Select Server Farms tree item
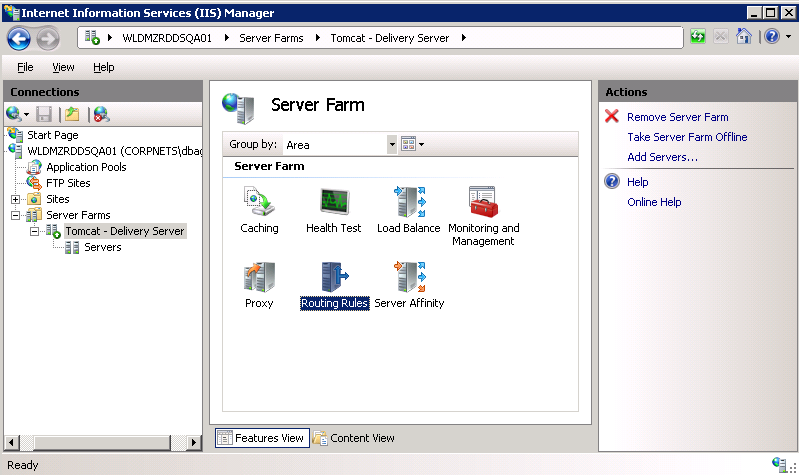The width and height of the screenshot is (799, 475). coord(78,215)
